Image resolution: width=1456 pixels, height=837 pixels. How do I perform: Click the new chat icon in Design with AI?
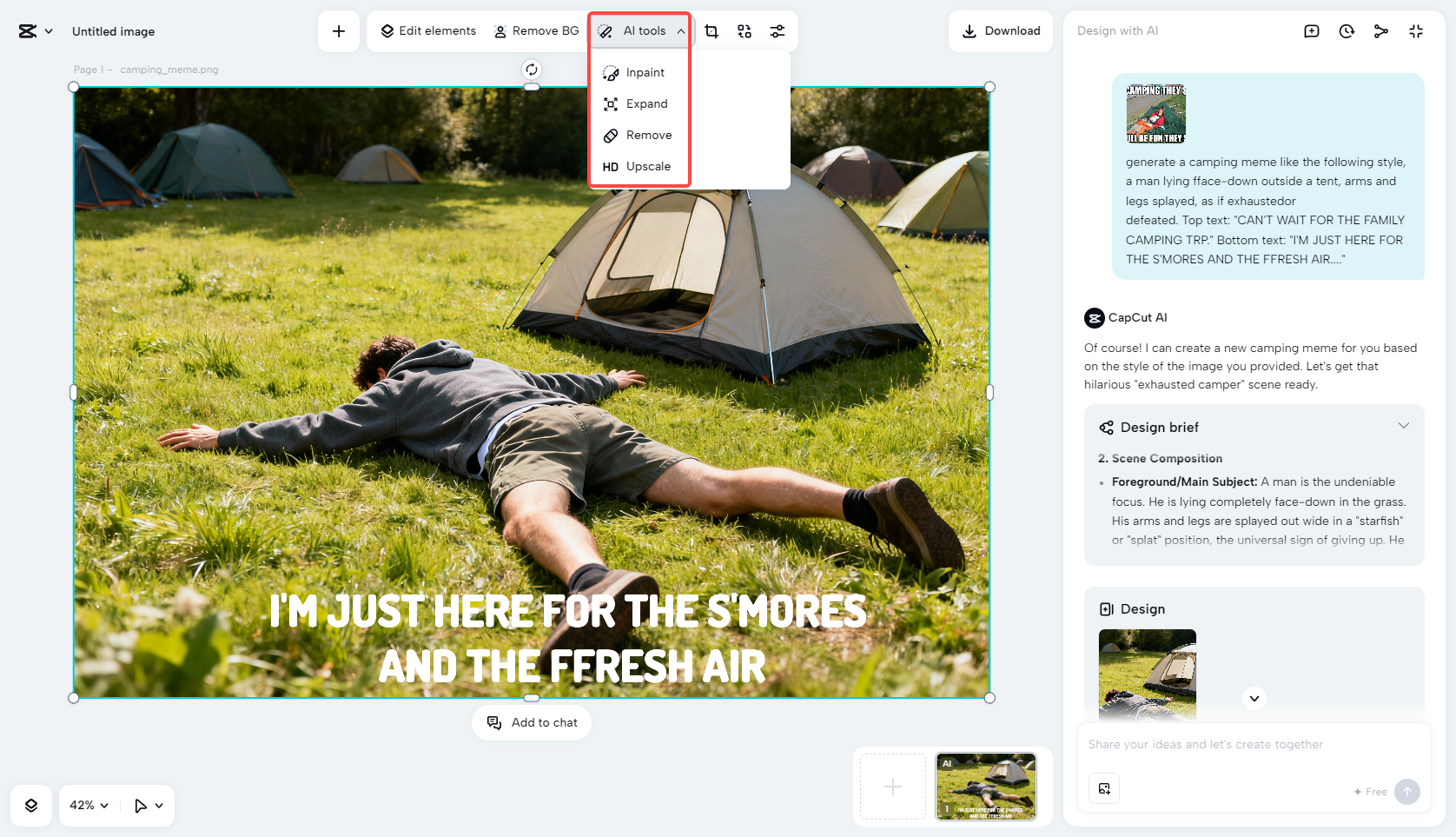[x=1312, y=30]
